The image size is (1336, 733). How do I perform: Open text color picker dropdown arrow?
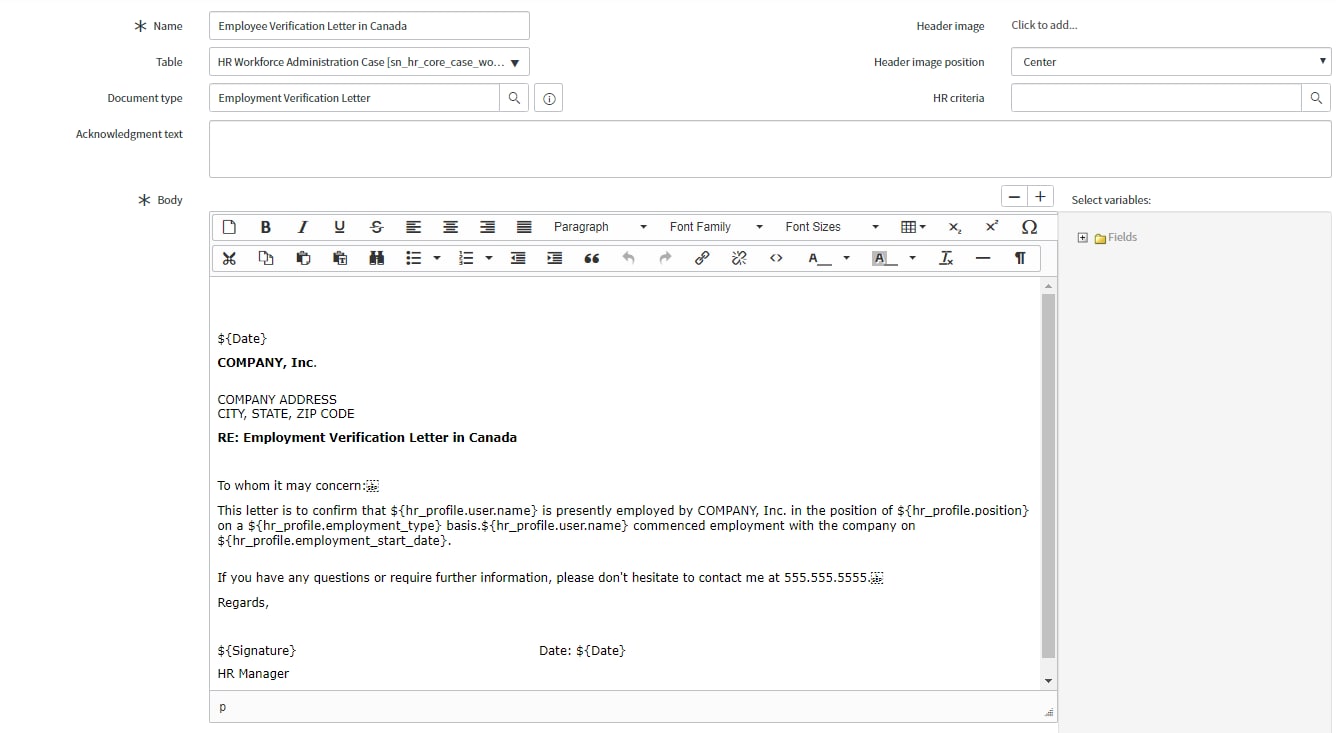pos(847,258)
